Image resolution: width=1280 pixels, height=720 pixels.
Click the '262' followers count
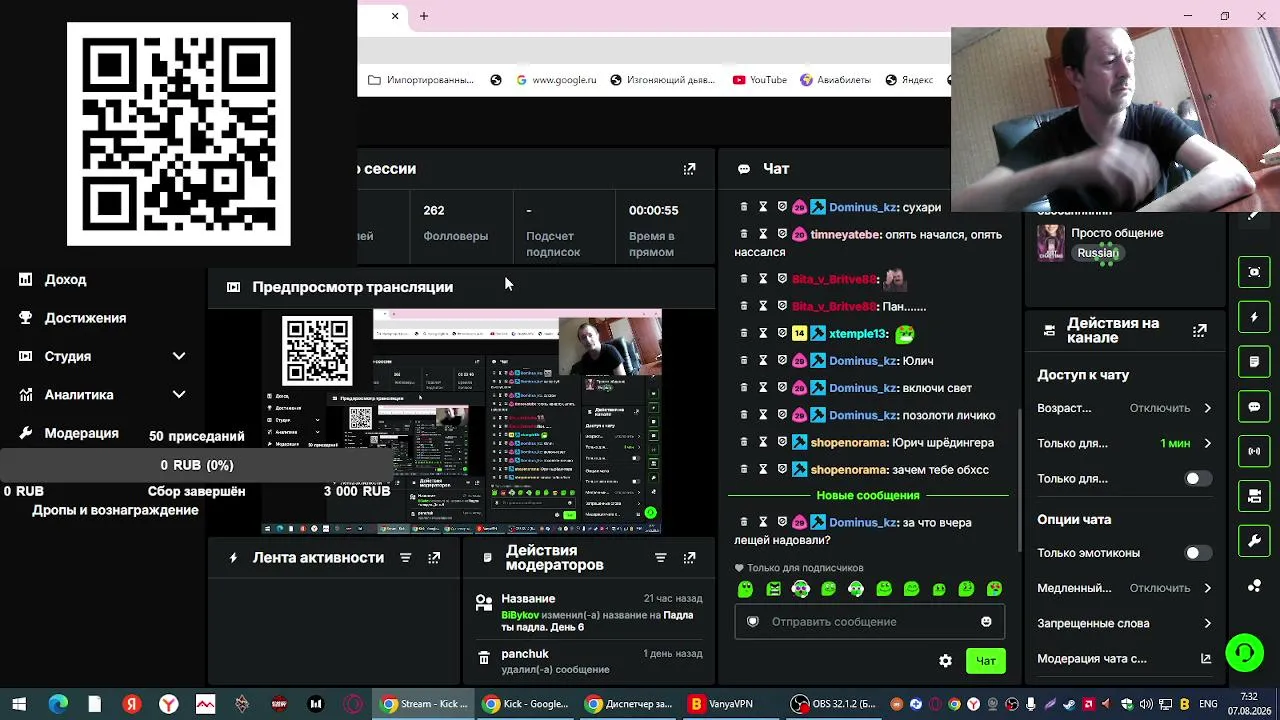[434, 211]
